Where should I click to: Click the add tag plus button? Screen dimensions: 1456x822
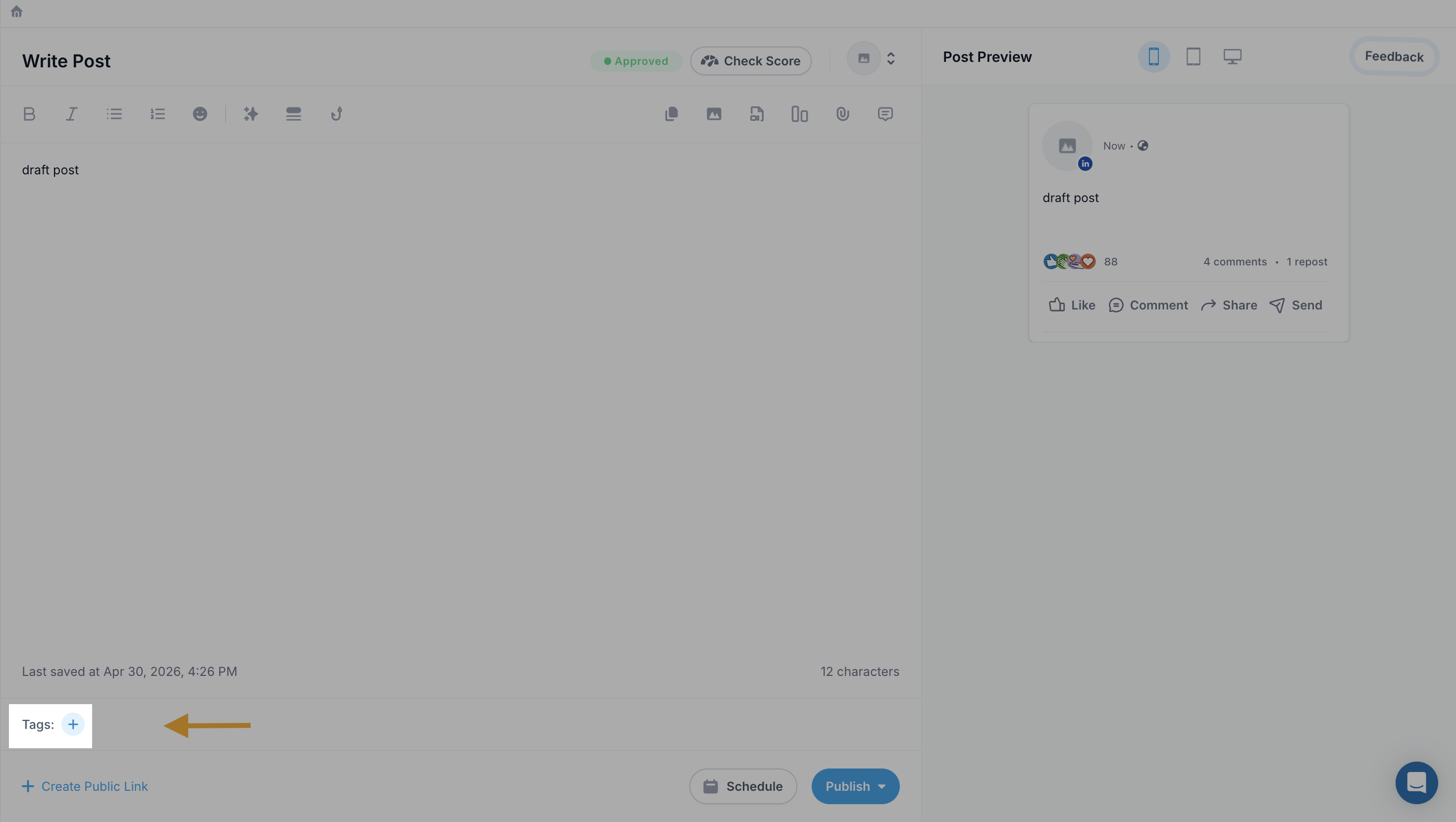[x=73, y=724]
